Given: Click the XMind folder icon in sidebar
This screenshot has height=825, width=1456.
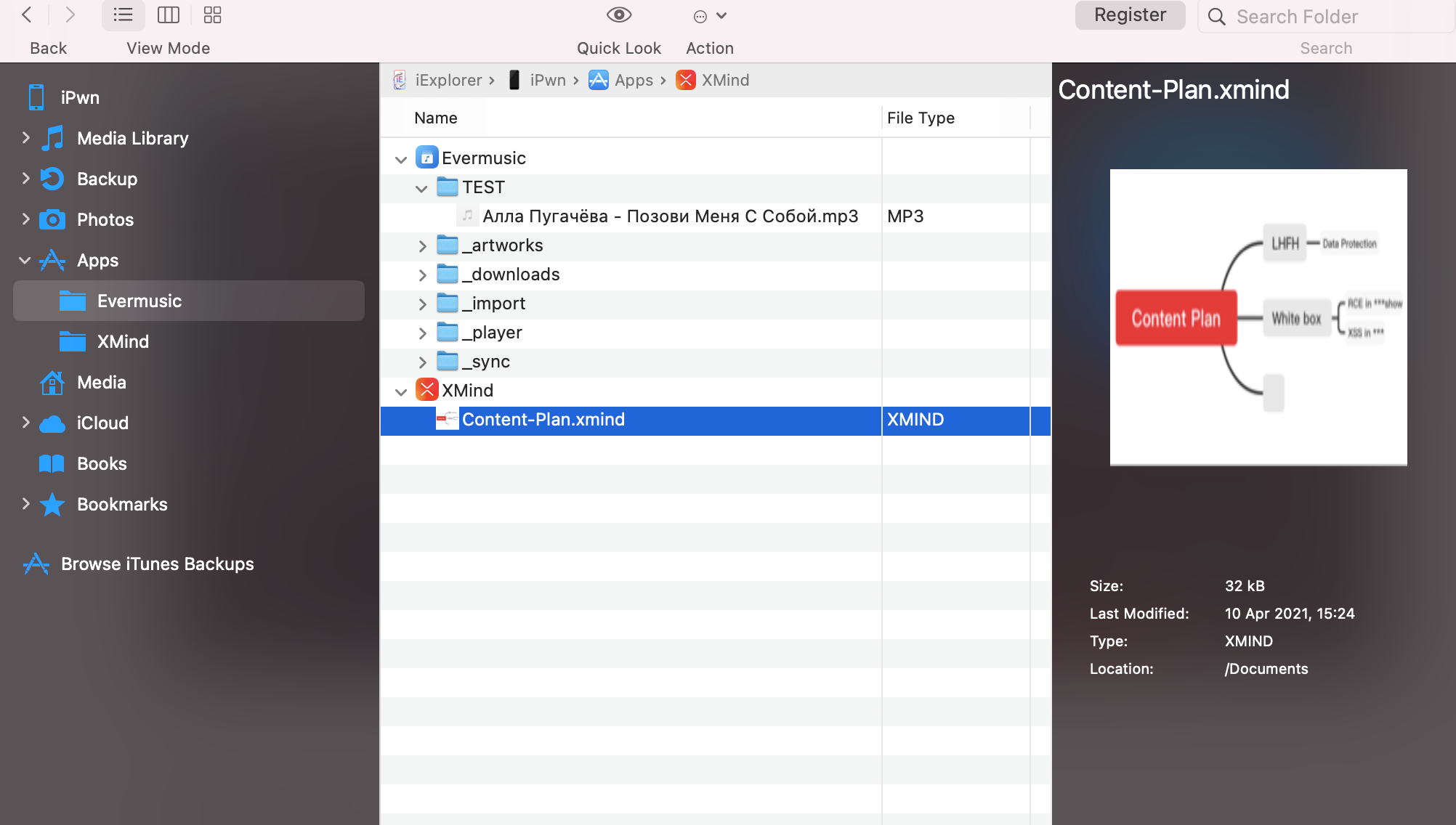Looking at the screenshot, I should click(73, 341).
